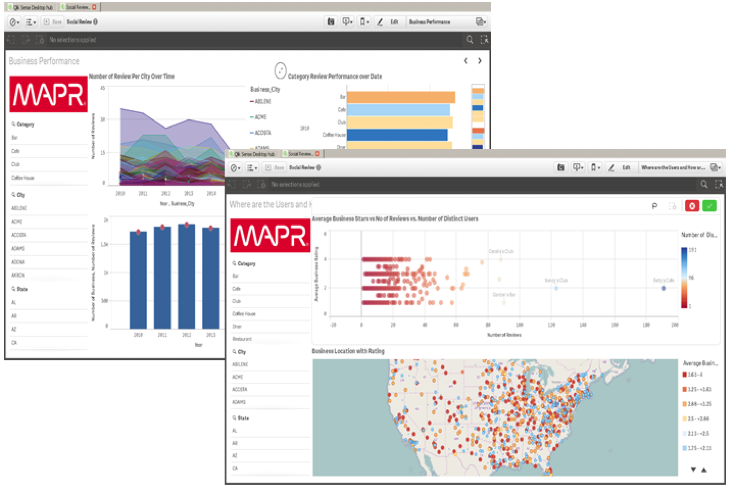The width and height of the screenshot is (732, 491).
Task: Open the stories icon in back window toolbar
Action: tap(331, 21)
